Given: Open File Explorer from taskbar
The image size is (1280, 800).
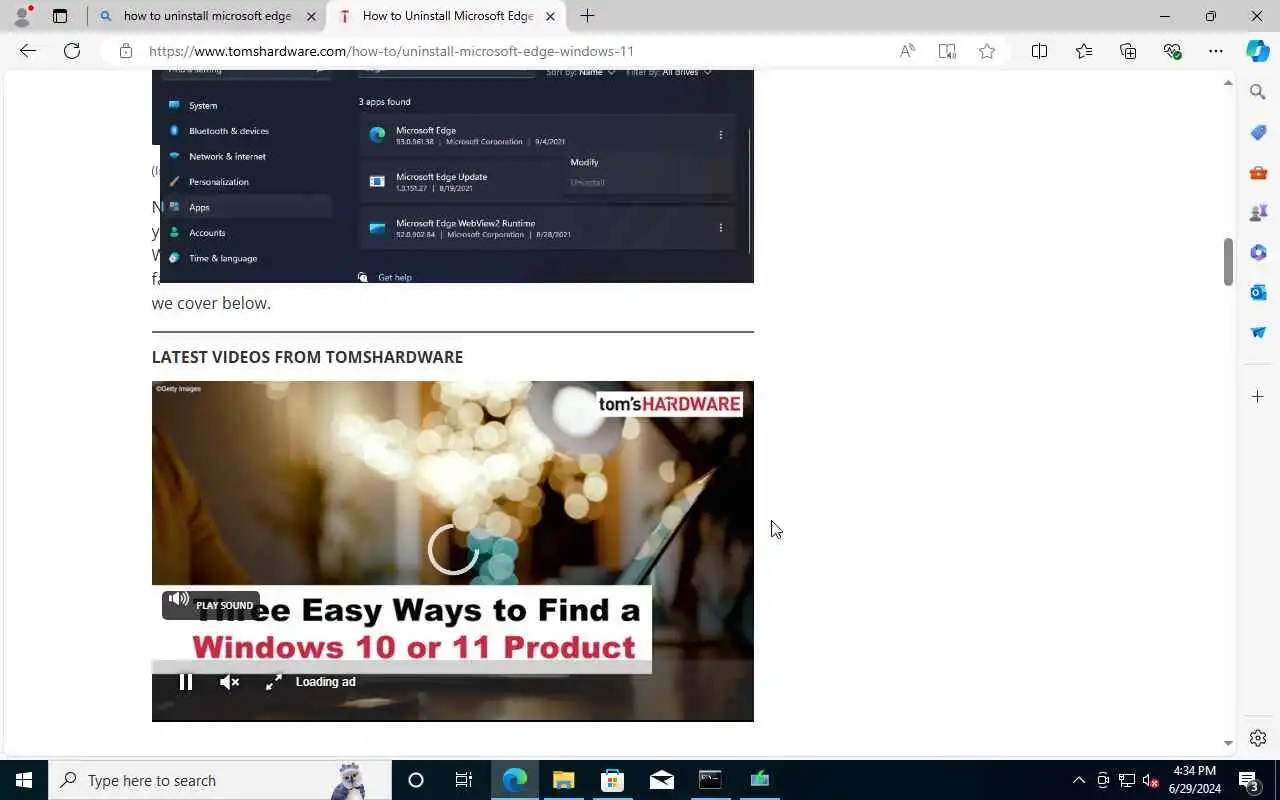Looking at the screenshot, I should pyautogui.click(x=564, y=780).
